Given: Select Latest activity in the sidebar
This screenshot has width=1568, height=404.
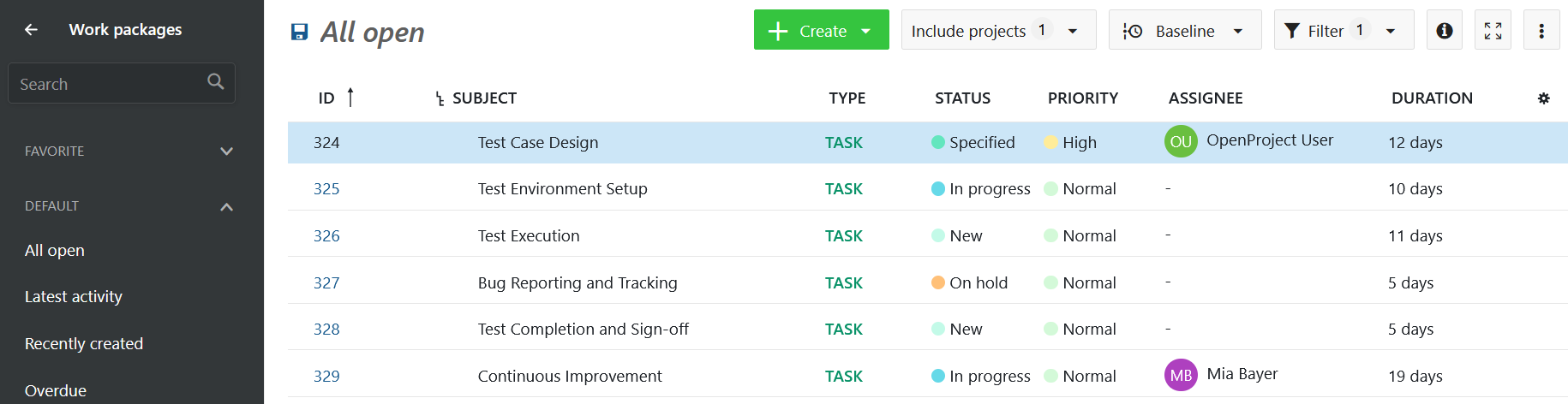Looking at the screenshot, I should (x=74, y=297).
